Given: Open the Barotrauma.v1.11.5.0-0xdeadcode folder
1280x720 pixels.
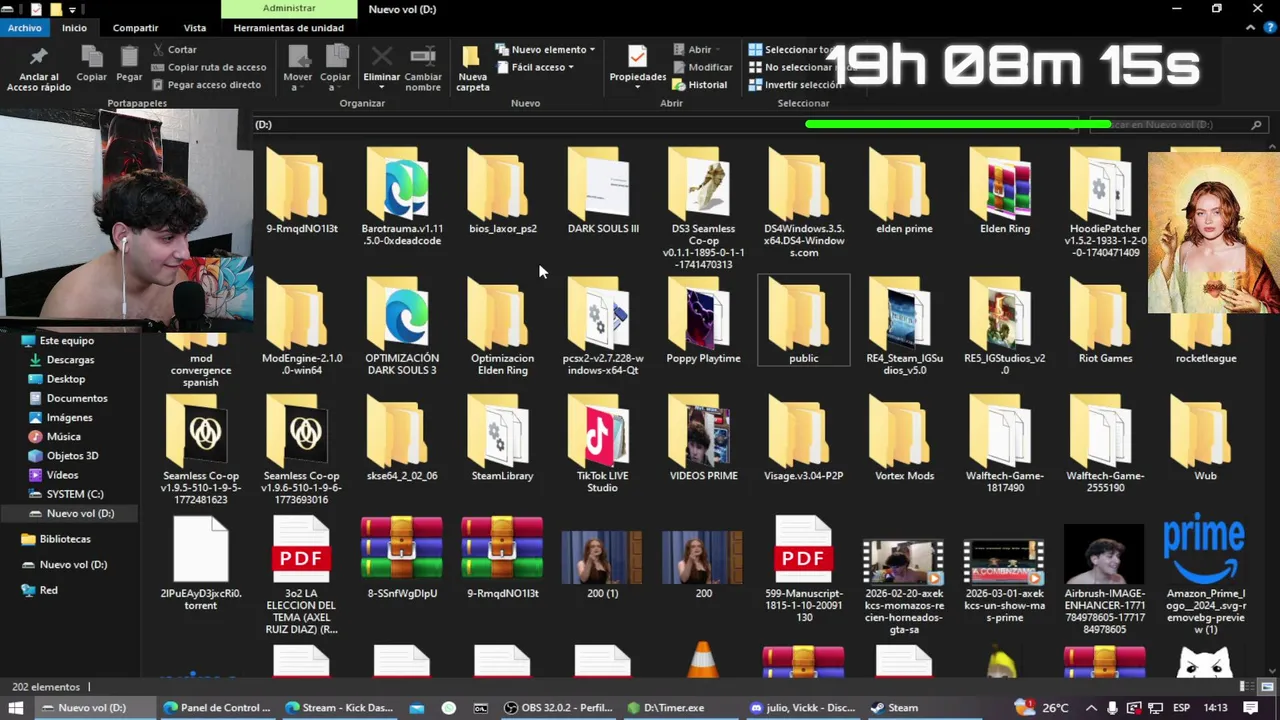Looking at the screenshot, I should (x=402, y=197).
